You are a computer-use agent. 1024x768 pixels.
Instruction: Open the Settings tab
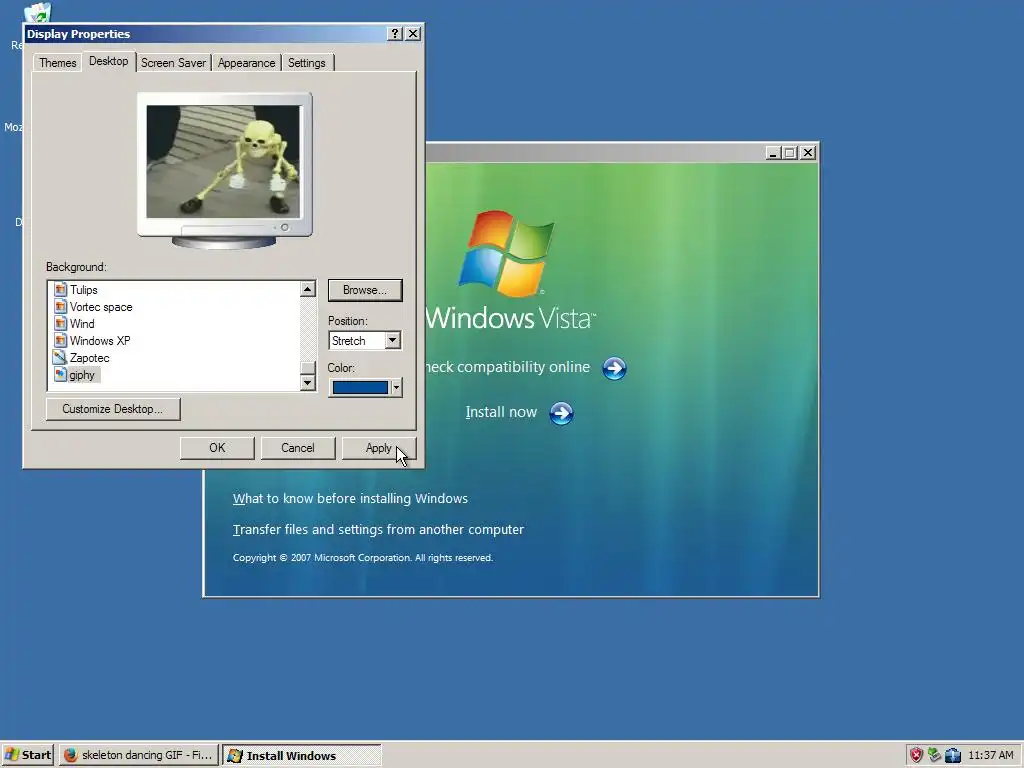(x=306, y=63)
